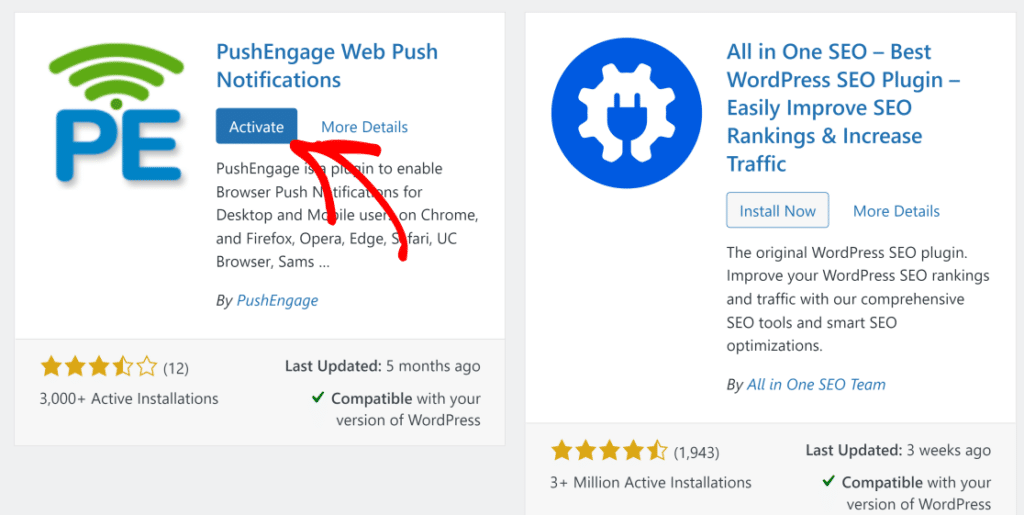Click the All in One SEO star rating

[x=608, y=452]
